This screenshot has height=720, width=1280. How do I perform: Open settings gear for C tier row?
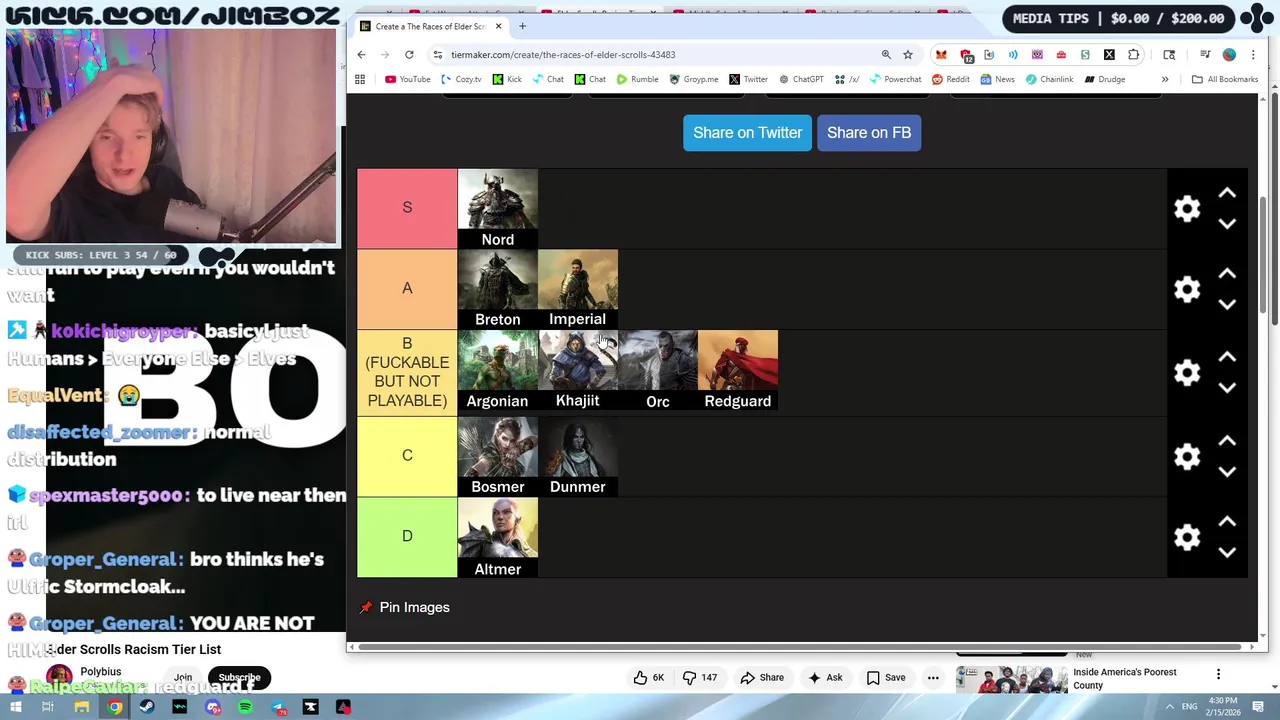pyautogui.click(x=1187, y=456)
